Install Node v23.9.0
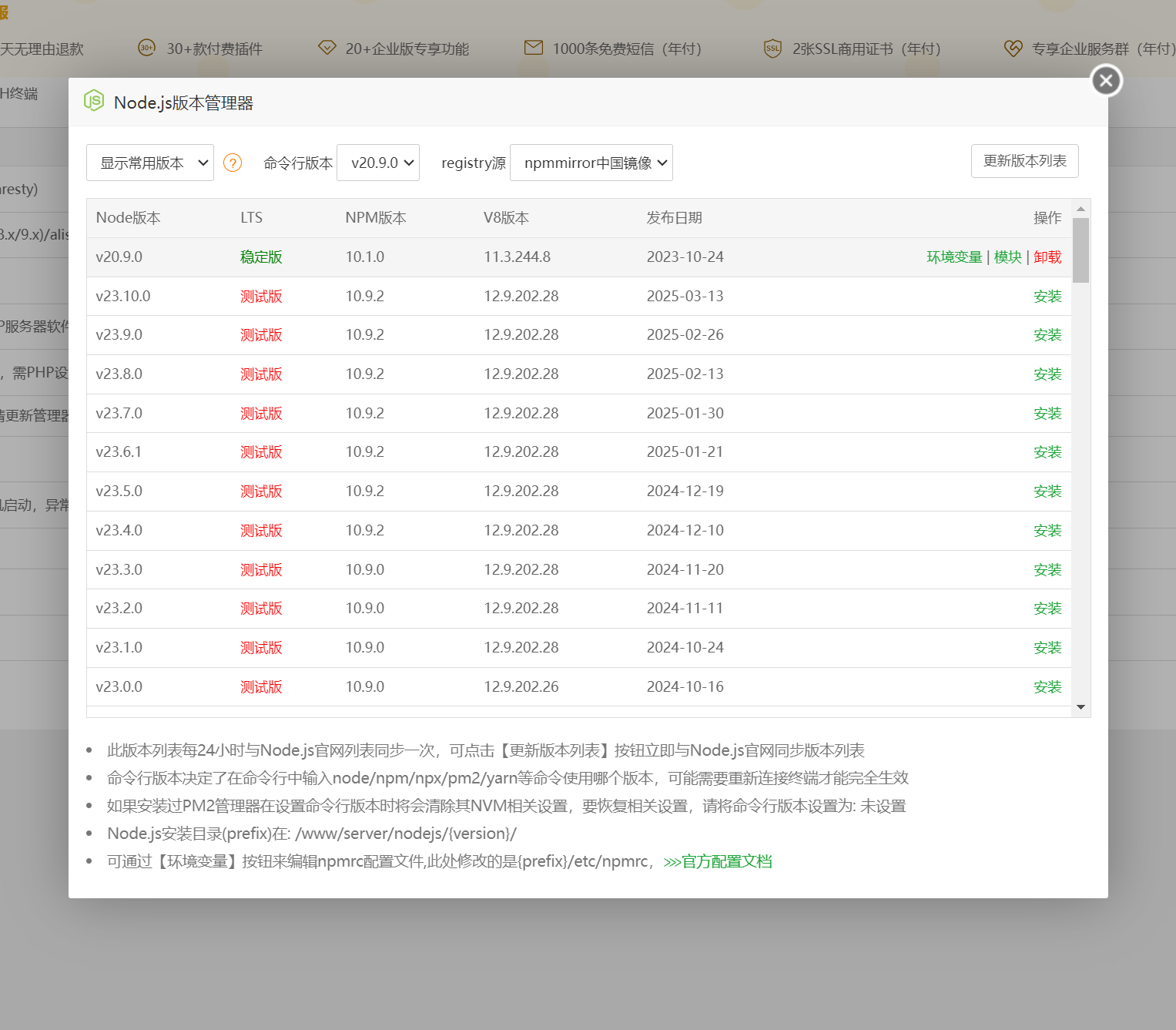This screenshot has height=1030, width=1176. (1047, 335)
